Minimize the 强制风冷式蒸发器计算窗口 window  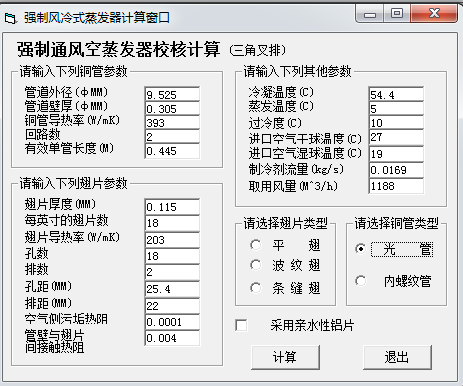click(370, 14)
